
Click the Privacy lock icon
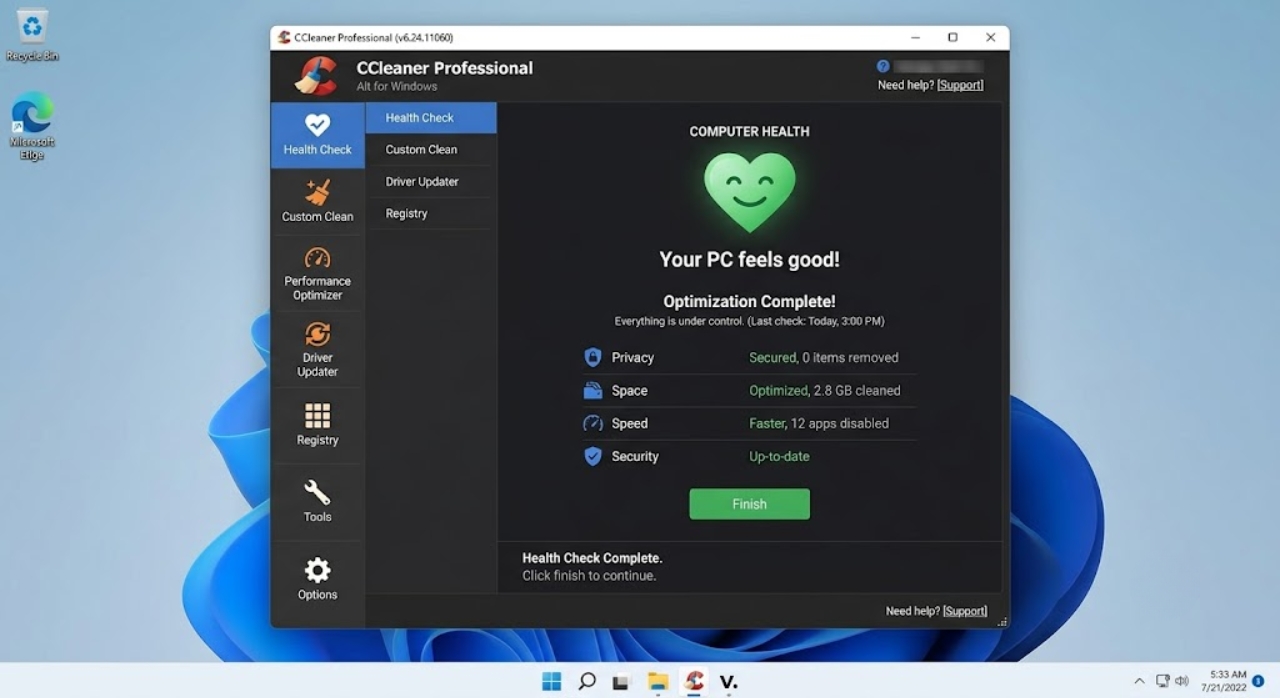(593, 357)
